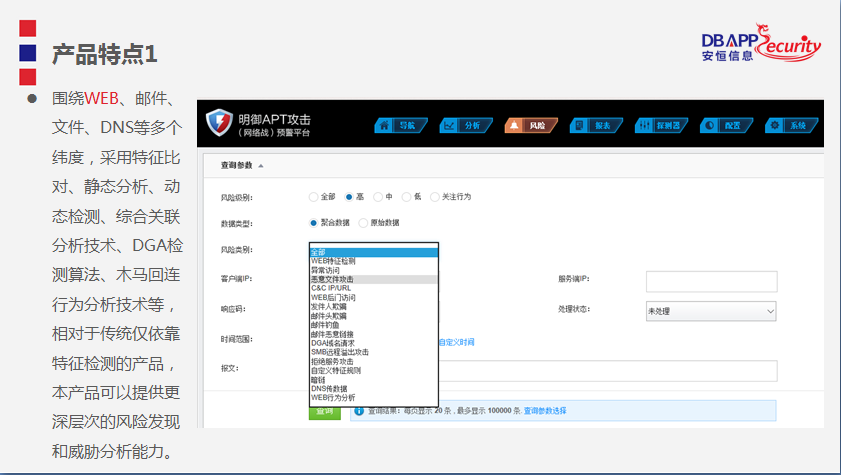
Task: Choose 聚合数据 data type radio
Action: click(314, 222)
